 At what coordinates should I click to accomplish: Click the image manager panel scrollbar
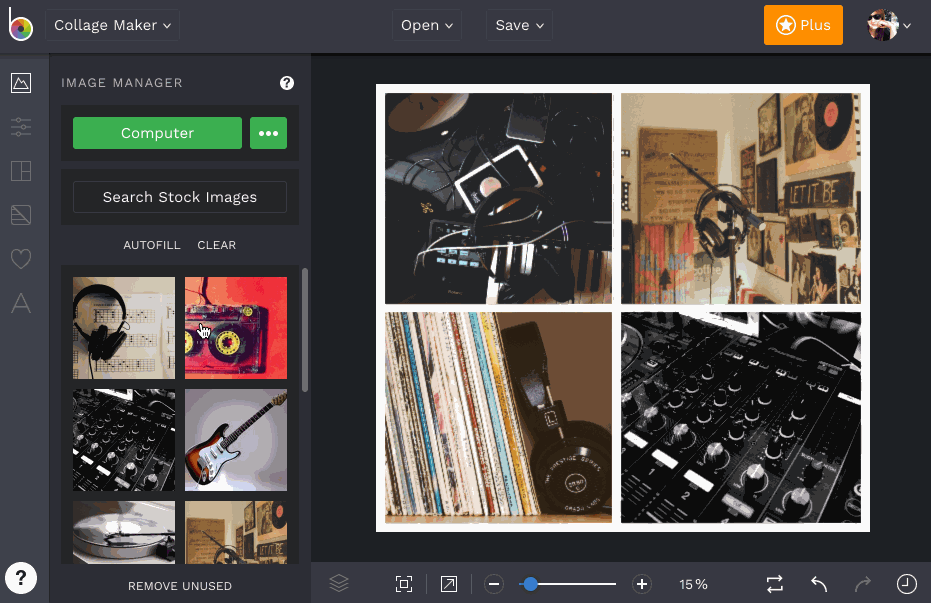(305, 330)
